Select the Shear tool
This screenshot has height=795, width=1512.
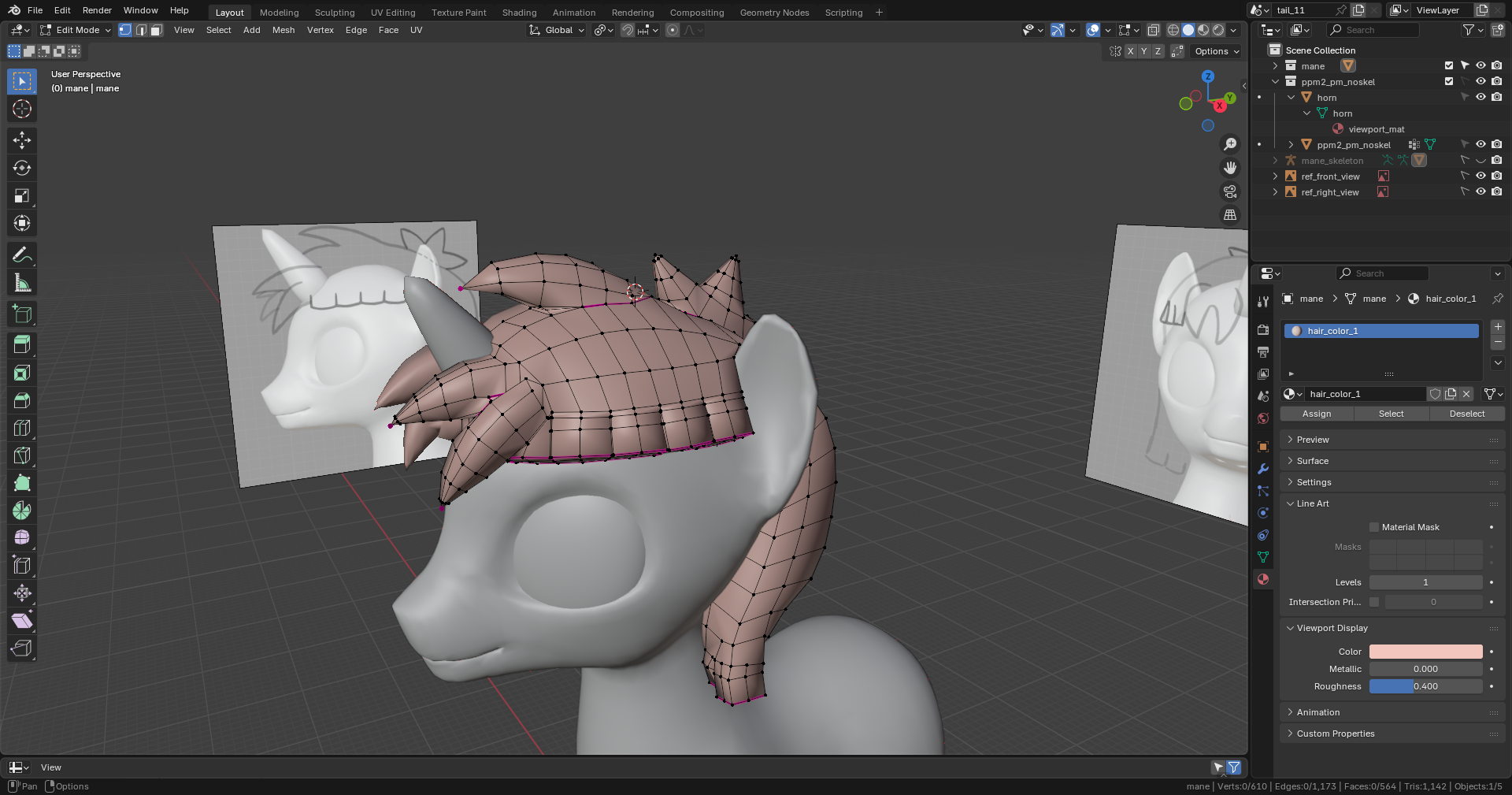[x=22, y=621]
